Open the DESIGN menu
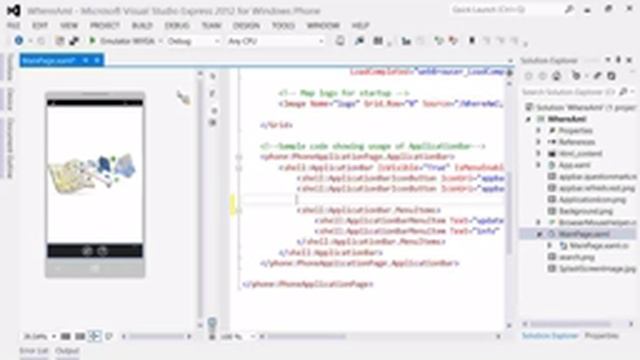This screenshot has height=360, width=640. pyautogui.click(x=246, y=25)
